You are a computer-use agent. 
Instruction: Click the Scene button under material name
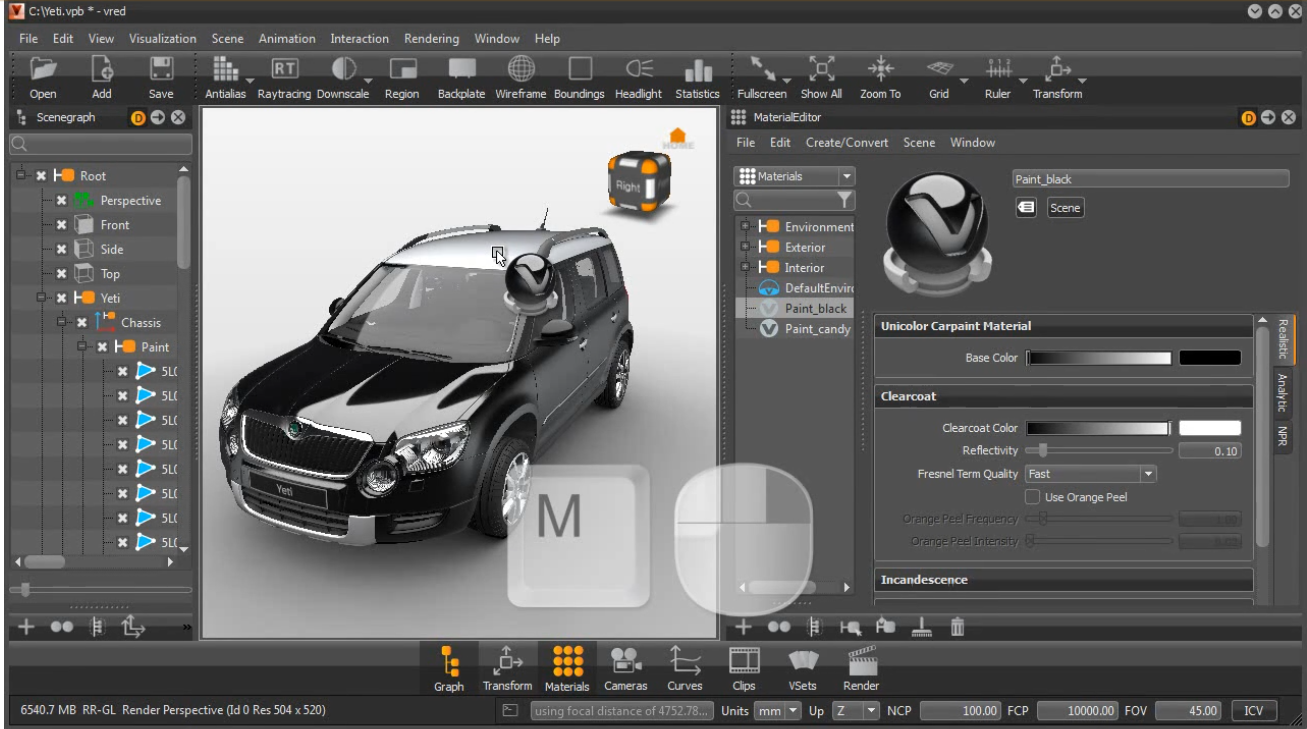1065,208
